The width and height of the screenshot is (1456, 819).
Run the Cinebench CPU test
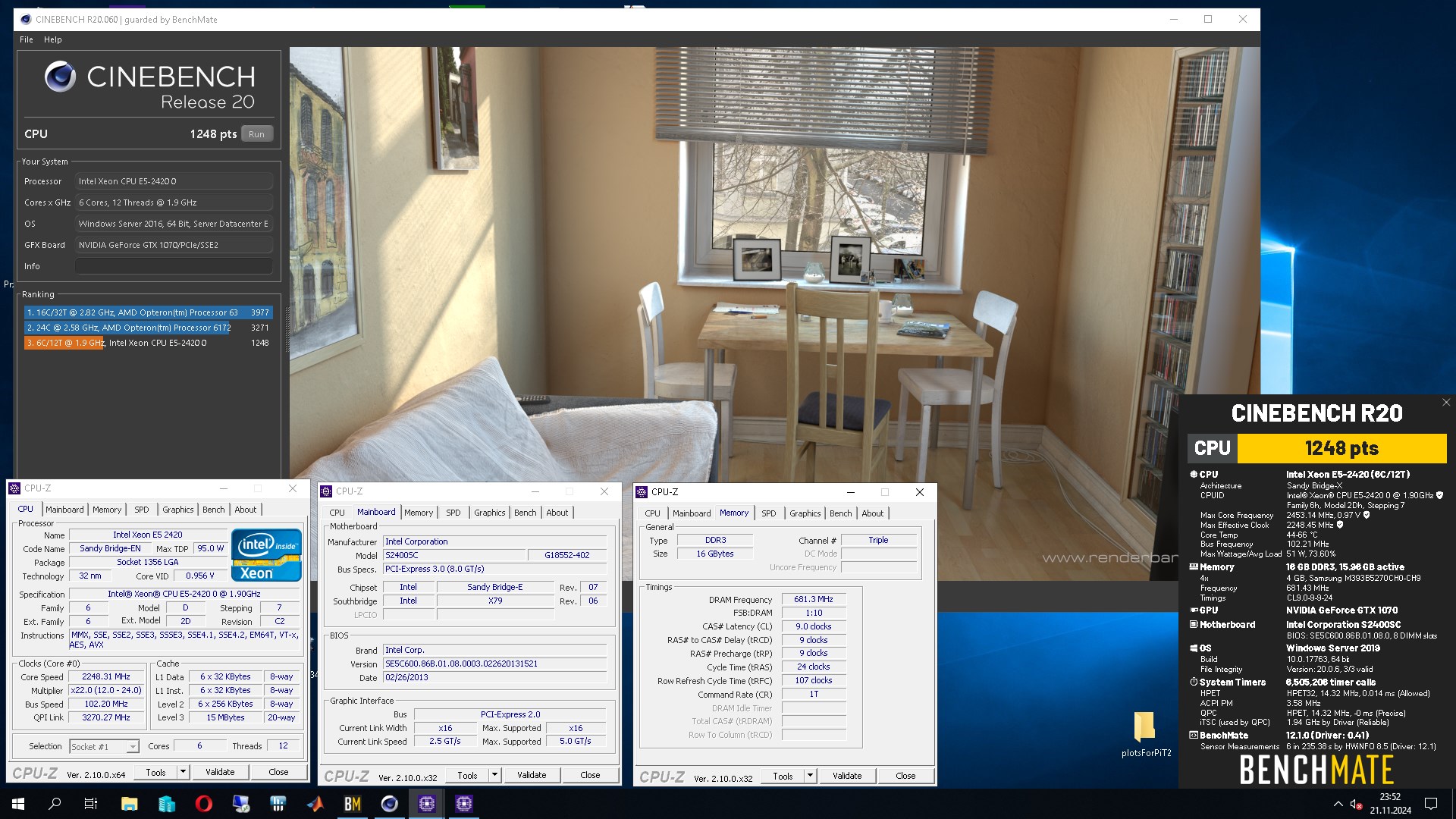point(257,134)
